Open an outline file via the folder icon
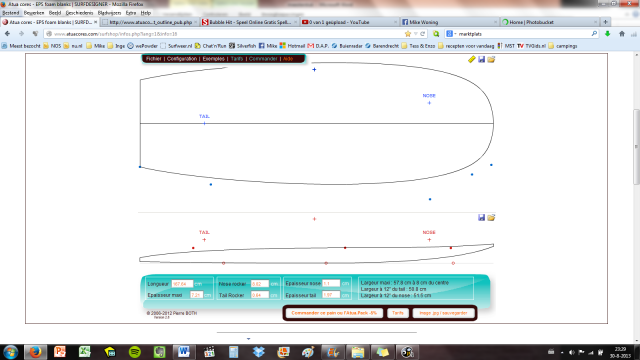This screenshot has width=640, height=360. click(491, 60)
